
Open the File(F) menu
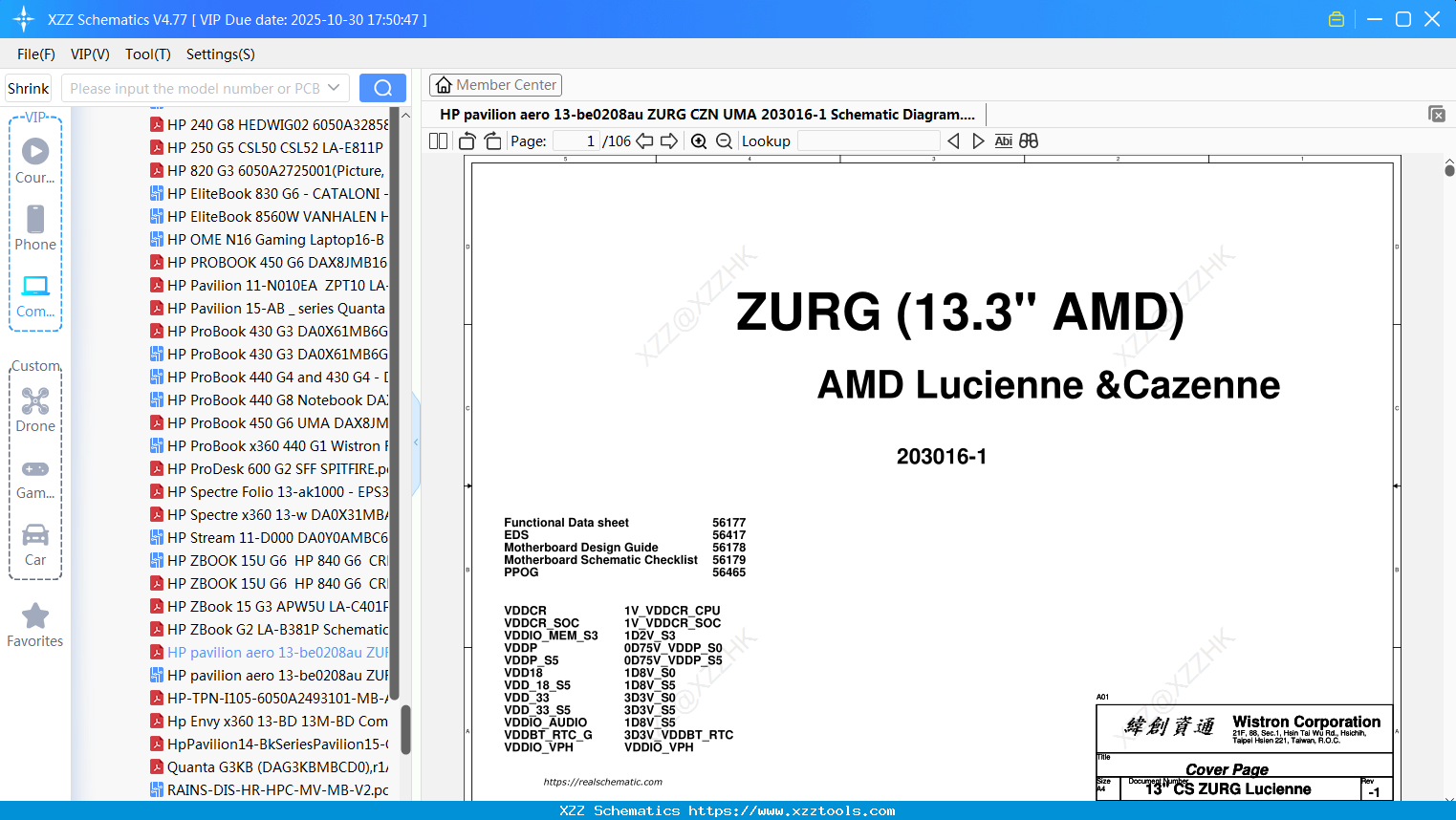(36, 54)
